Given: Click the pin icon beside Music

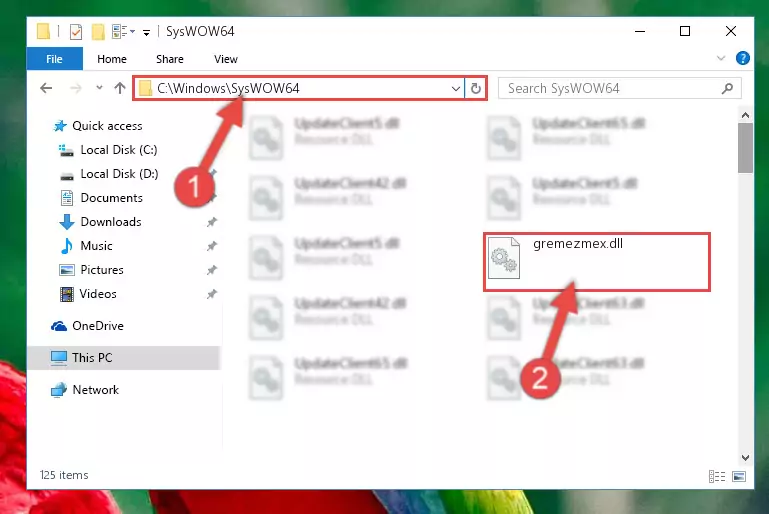Looking at the screenshot, I should pyautogui.click(x=211, y=246).
